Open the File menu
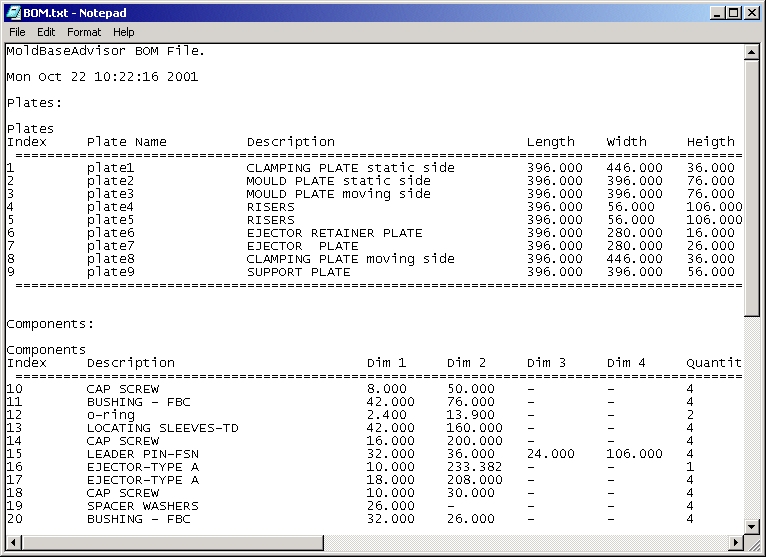 (x=17, y=32)
